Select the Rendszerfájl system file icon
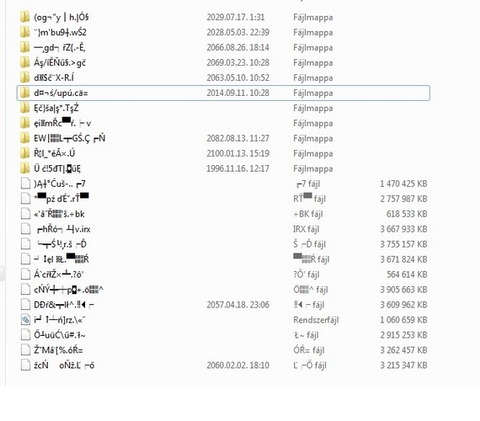Image resolution: width=480 pixels, height=421 pixels. pos(25,320)
